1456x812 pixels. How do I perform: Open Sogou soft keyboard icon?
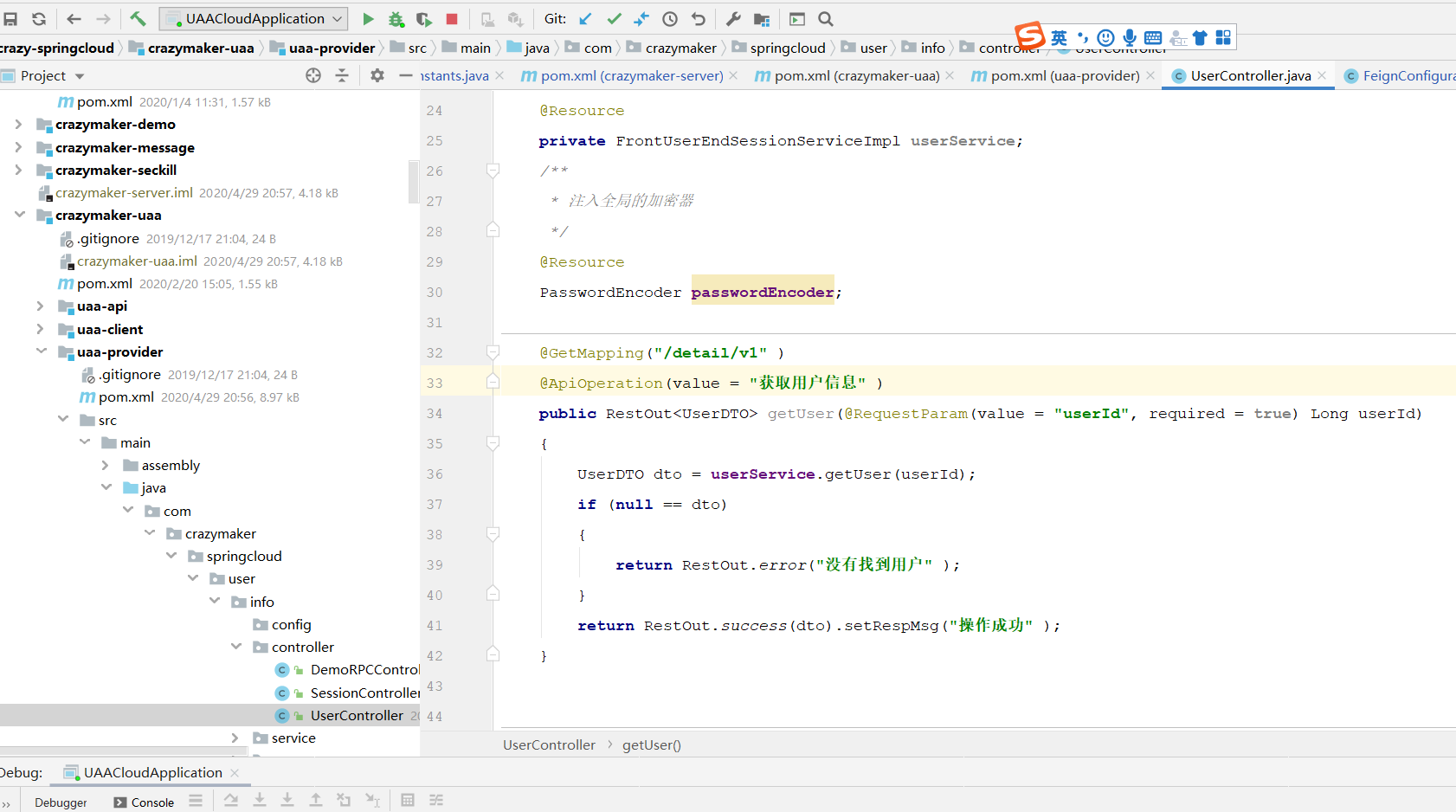(1153, 37)
